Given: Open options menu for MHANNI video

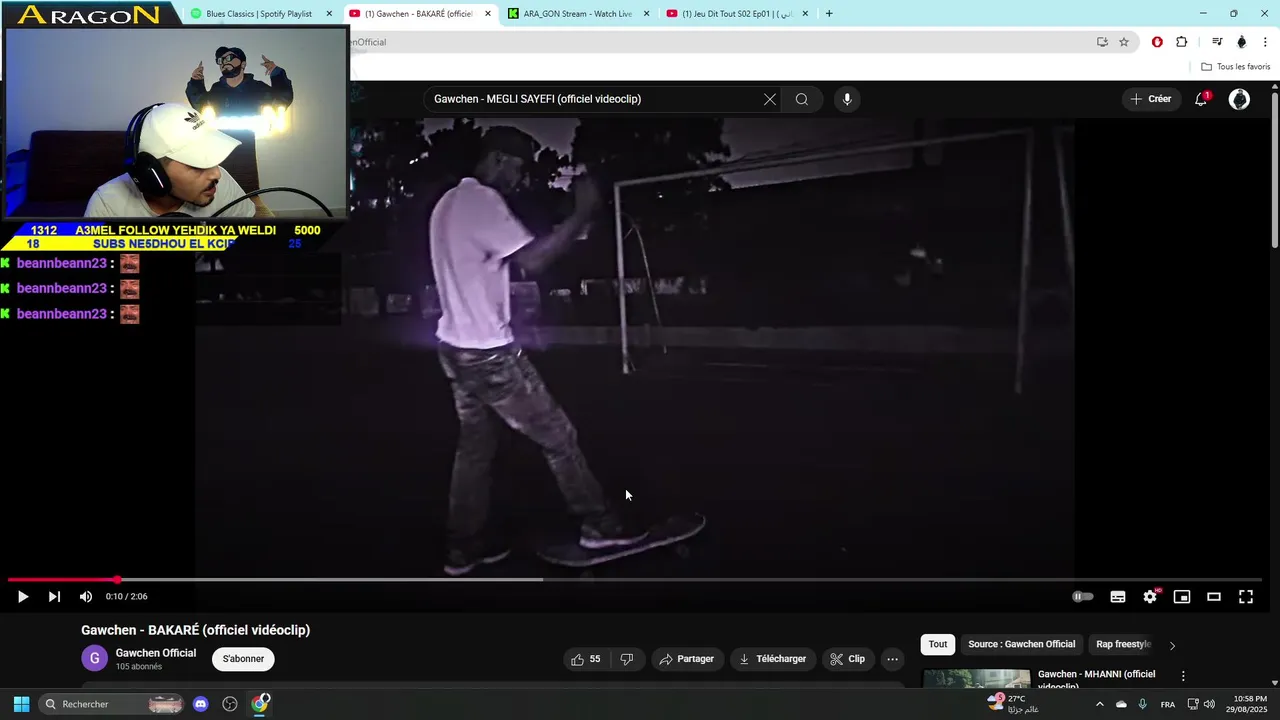Looking at the screenshot, I should [1183, 677].
